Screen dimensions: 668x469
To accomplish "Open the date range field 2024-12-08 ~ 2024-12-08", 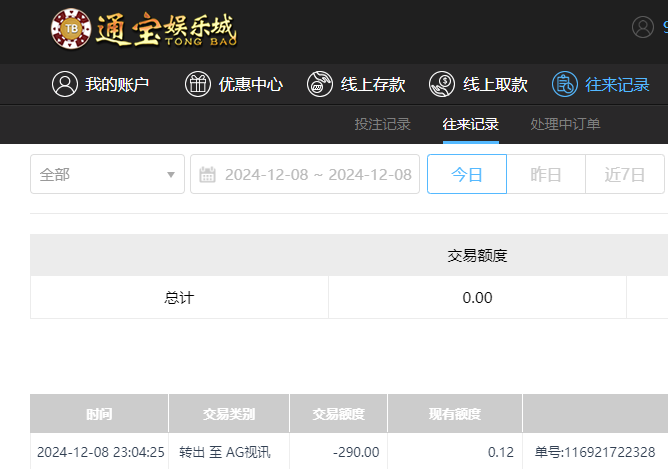I will pos(305,174).
